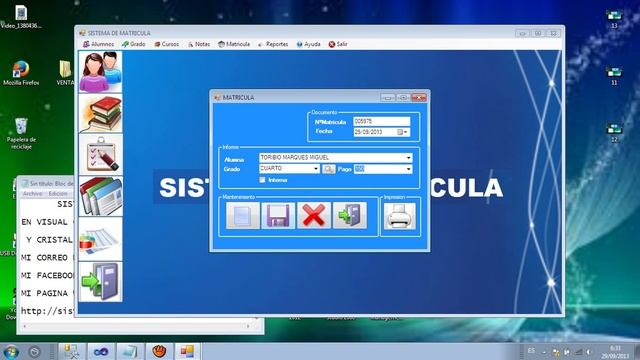The image size is (640, 360).
Task: Create a new record with the blank page button
Action: [242, 216]
